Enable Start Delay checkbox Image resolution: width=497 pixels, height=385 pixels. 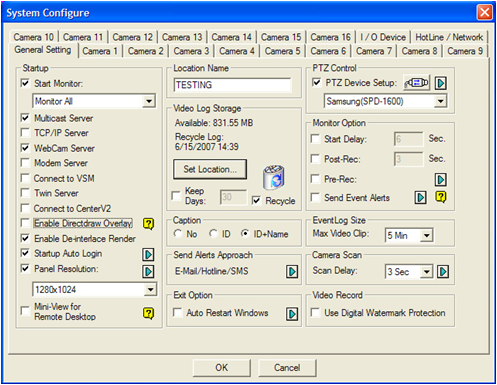point(315,138)
